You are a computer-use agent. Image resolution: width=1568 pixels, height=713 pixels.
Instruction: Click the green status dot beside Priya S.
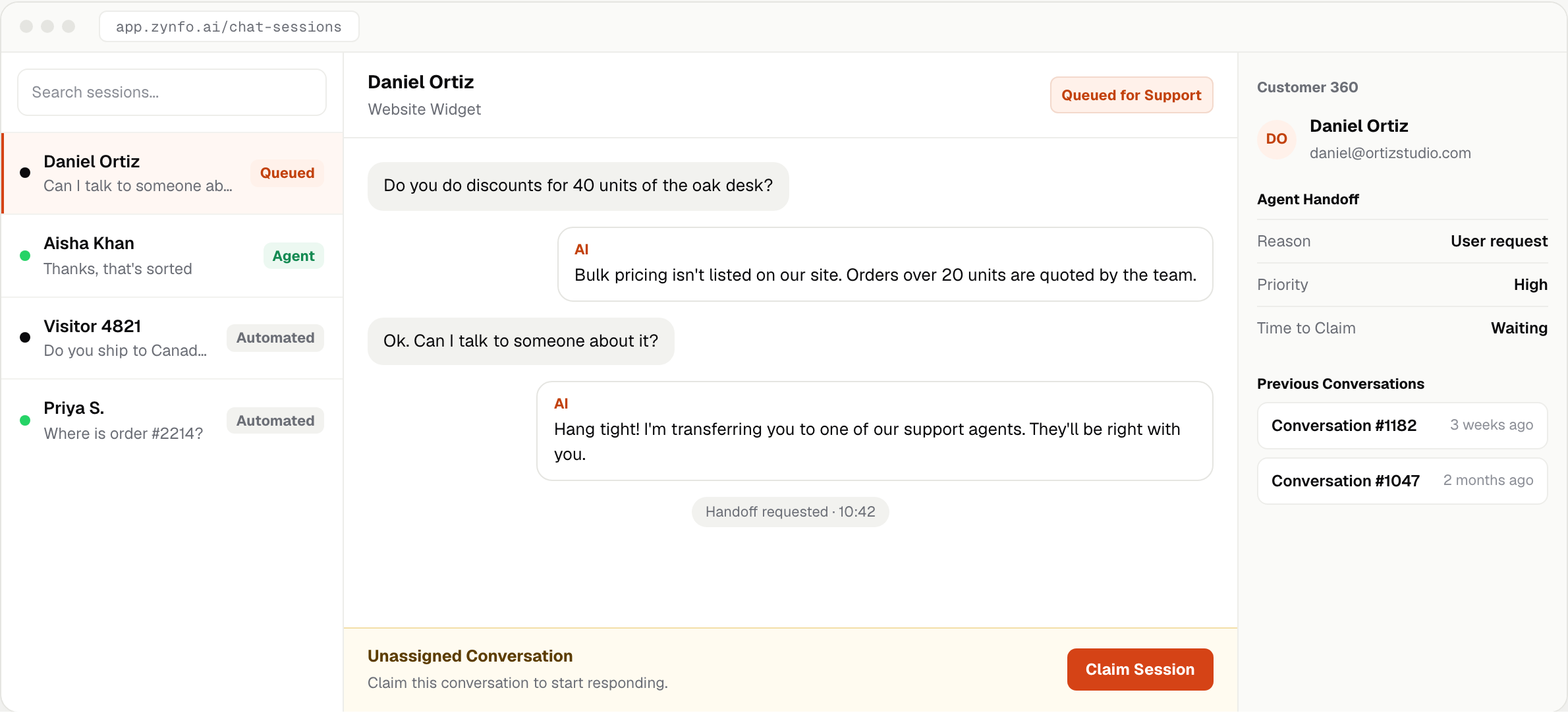(25, 420)
